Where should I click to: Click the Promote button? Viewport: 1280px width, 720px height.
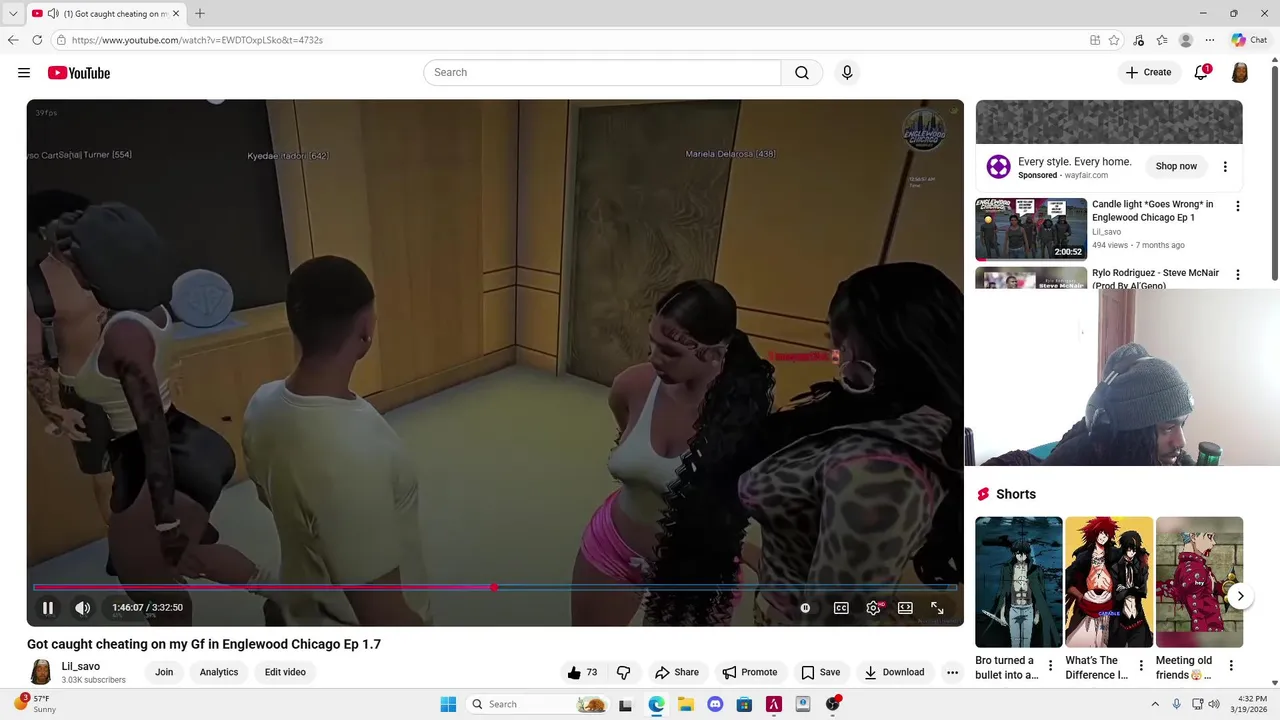tap(750, 672)
